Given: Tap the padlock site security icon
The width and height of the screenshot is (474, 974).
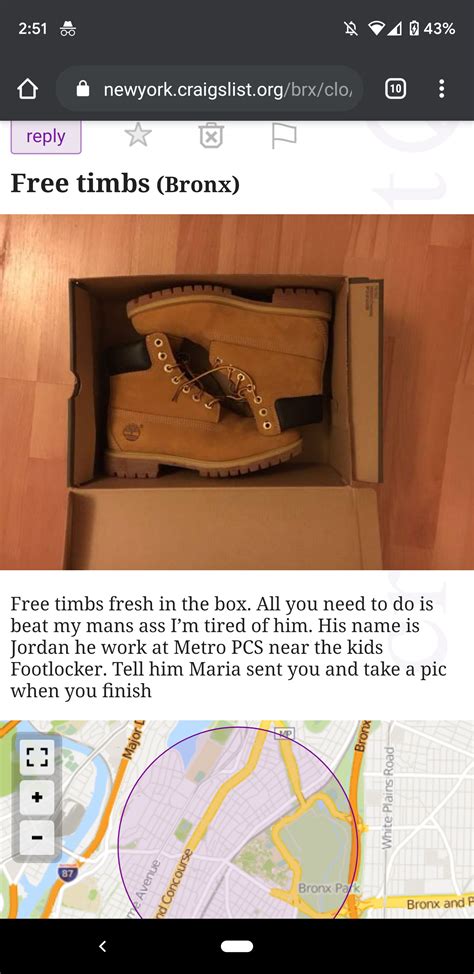Looking at the screenshot, I should coord(83,90).
